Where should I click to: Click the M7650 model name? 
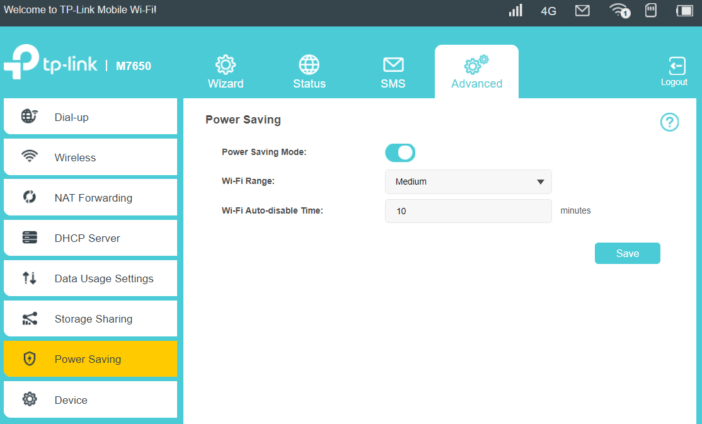133,66
